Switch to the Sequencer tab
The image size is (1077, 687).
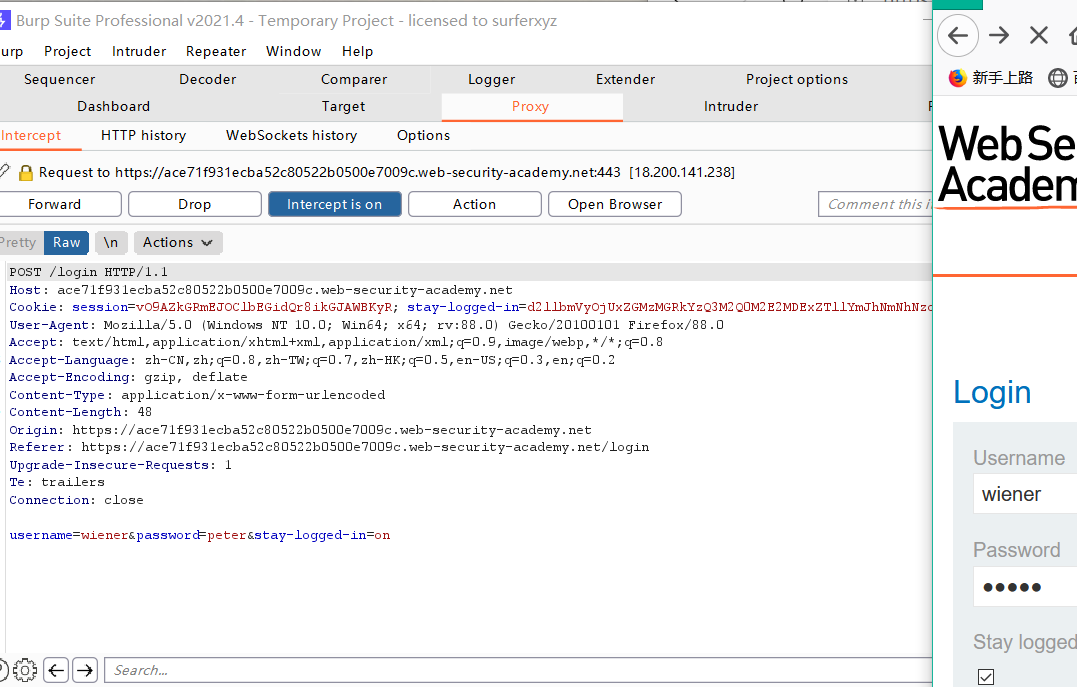(60, 80)
